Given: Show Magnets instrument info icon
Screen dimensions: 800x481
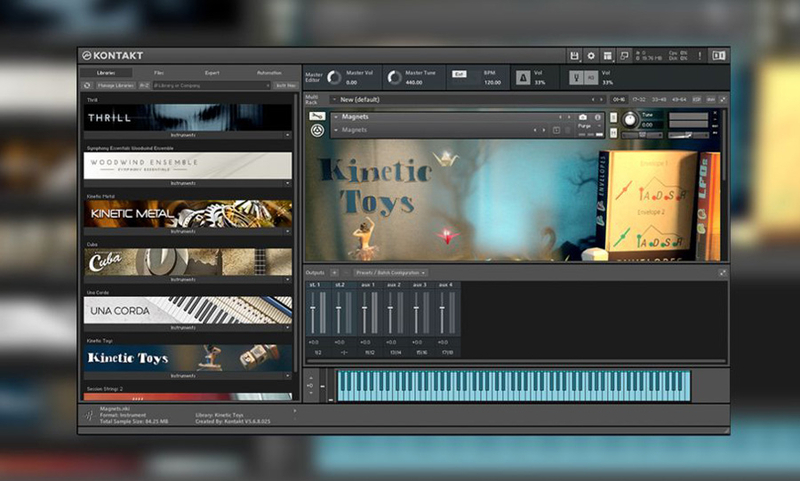Looking at the screenshot, I should [597, 117].
